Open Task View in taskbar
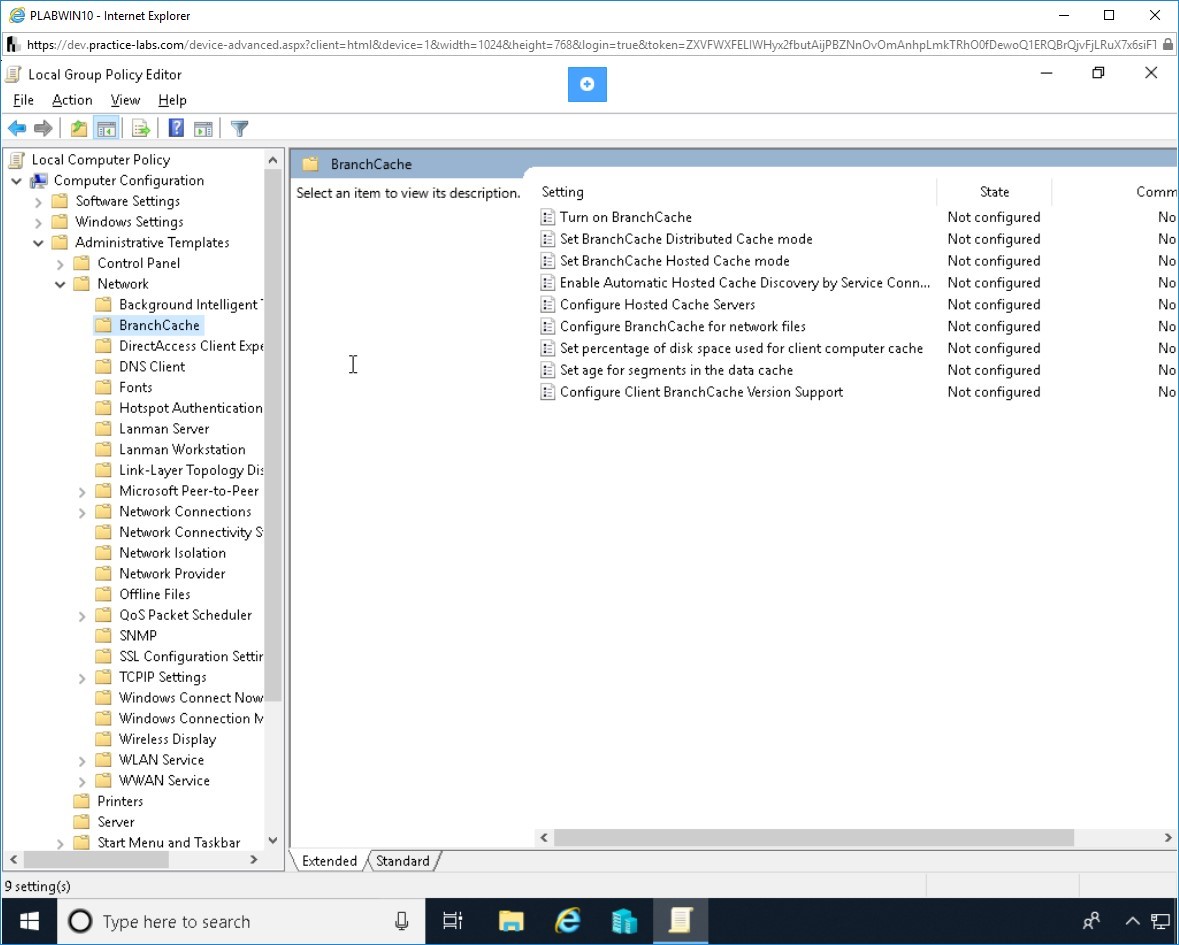This screenshot has height=945, width=1179. tap(453, 920)
